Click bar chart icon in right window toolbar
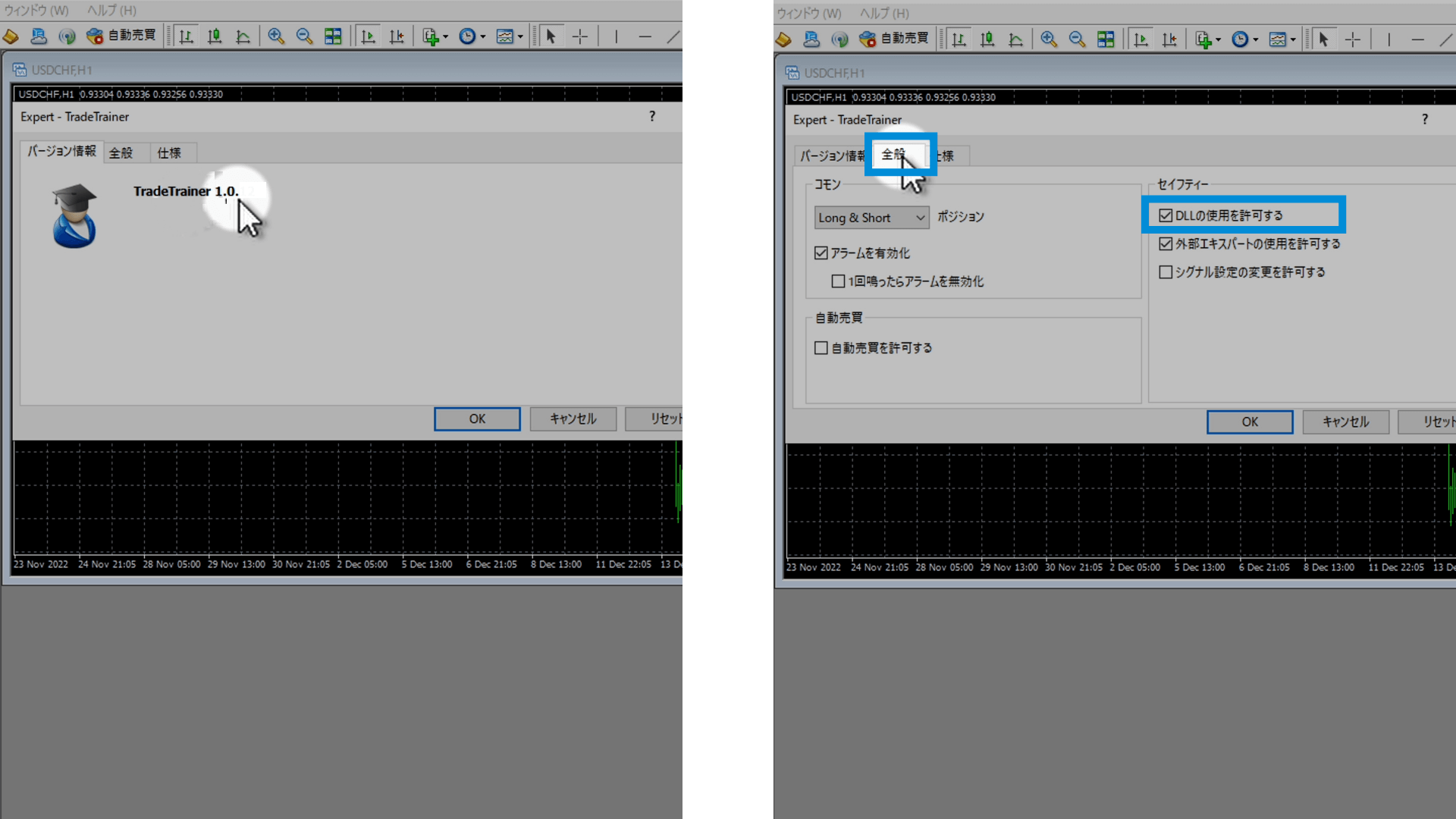 tap(959, 39)
